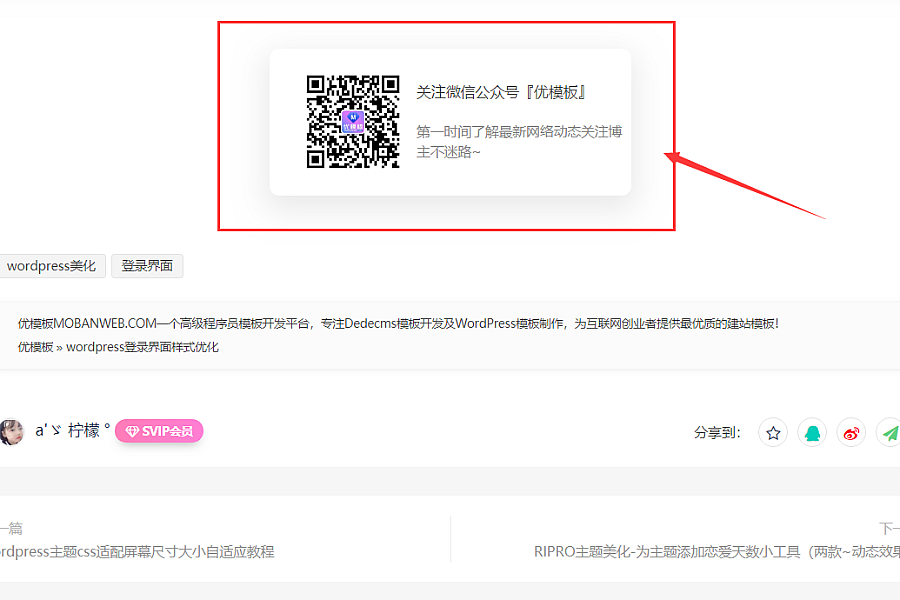Click the 优模板 breadcrumb link
900x600 pixels.
[x=36, y=347]
